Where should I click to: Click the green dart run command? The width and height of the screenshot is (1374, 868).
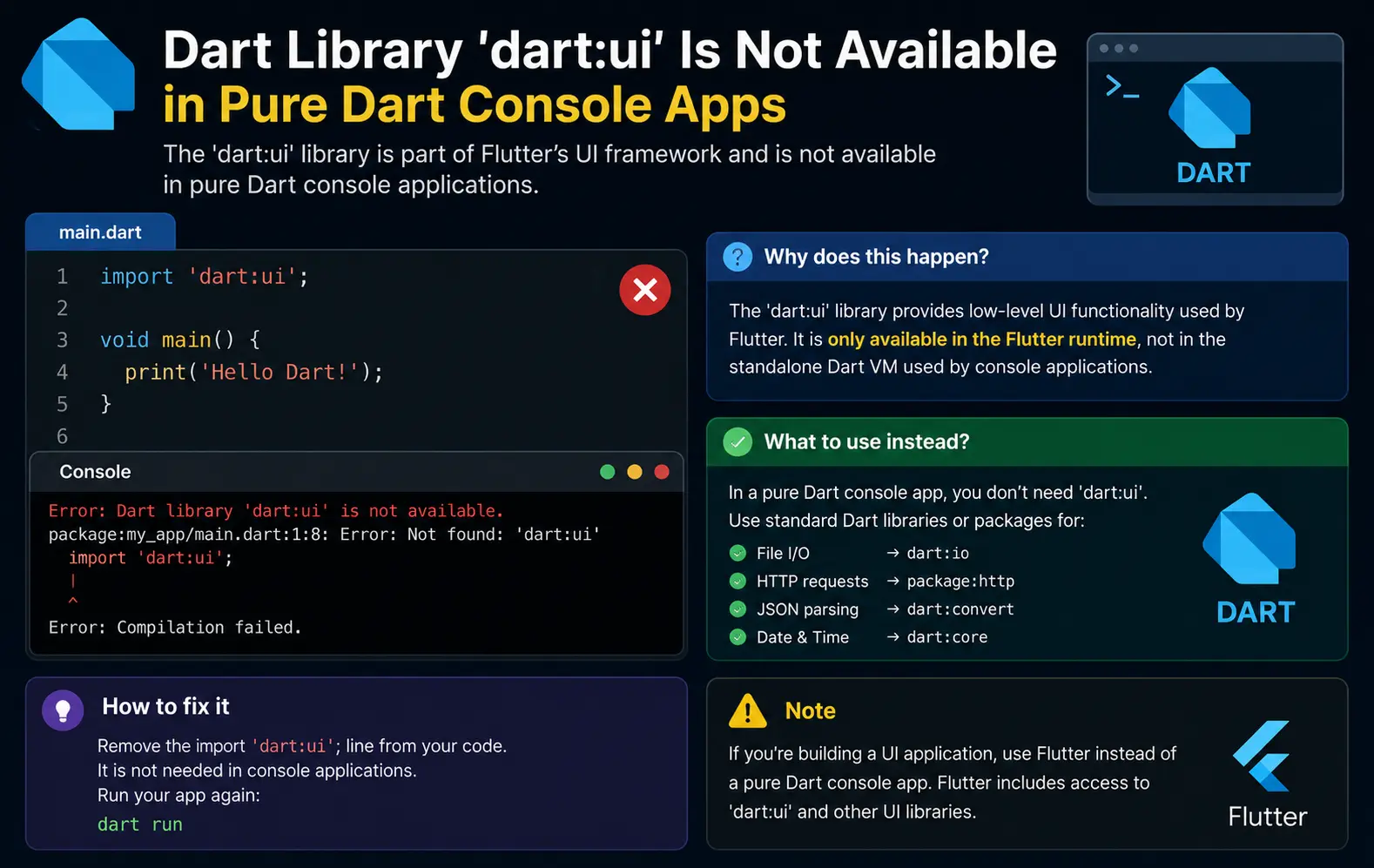tap(140, 824)
